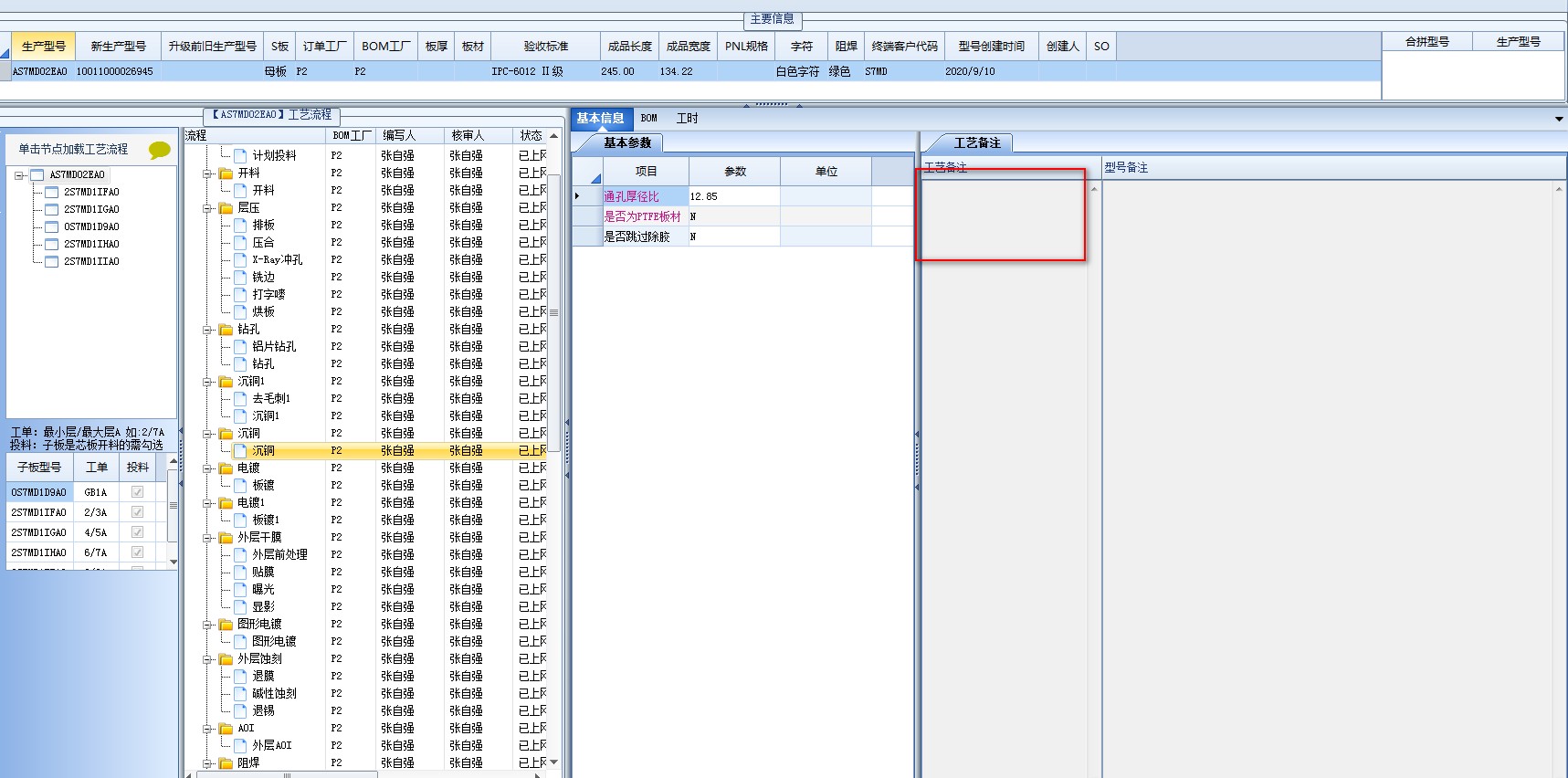Click the folder icon for 外层干膜

tap(226, 538)
